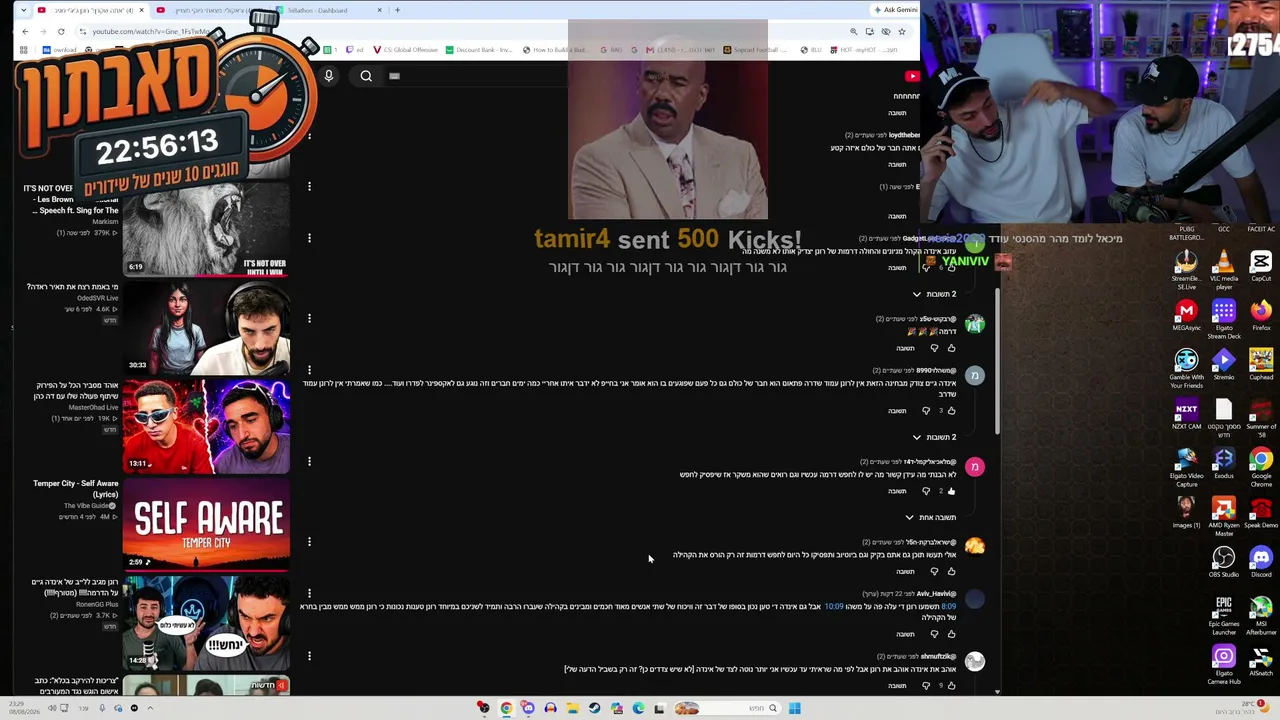Click the Ask Gemini button
Viewport: 1280px width, 720px height.
pos(895,10)
